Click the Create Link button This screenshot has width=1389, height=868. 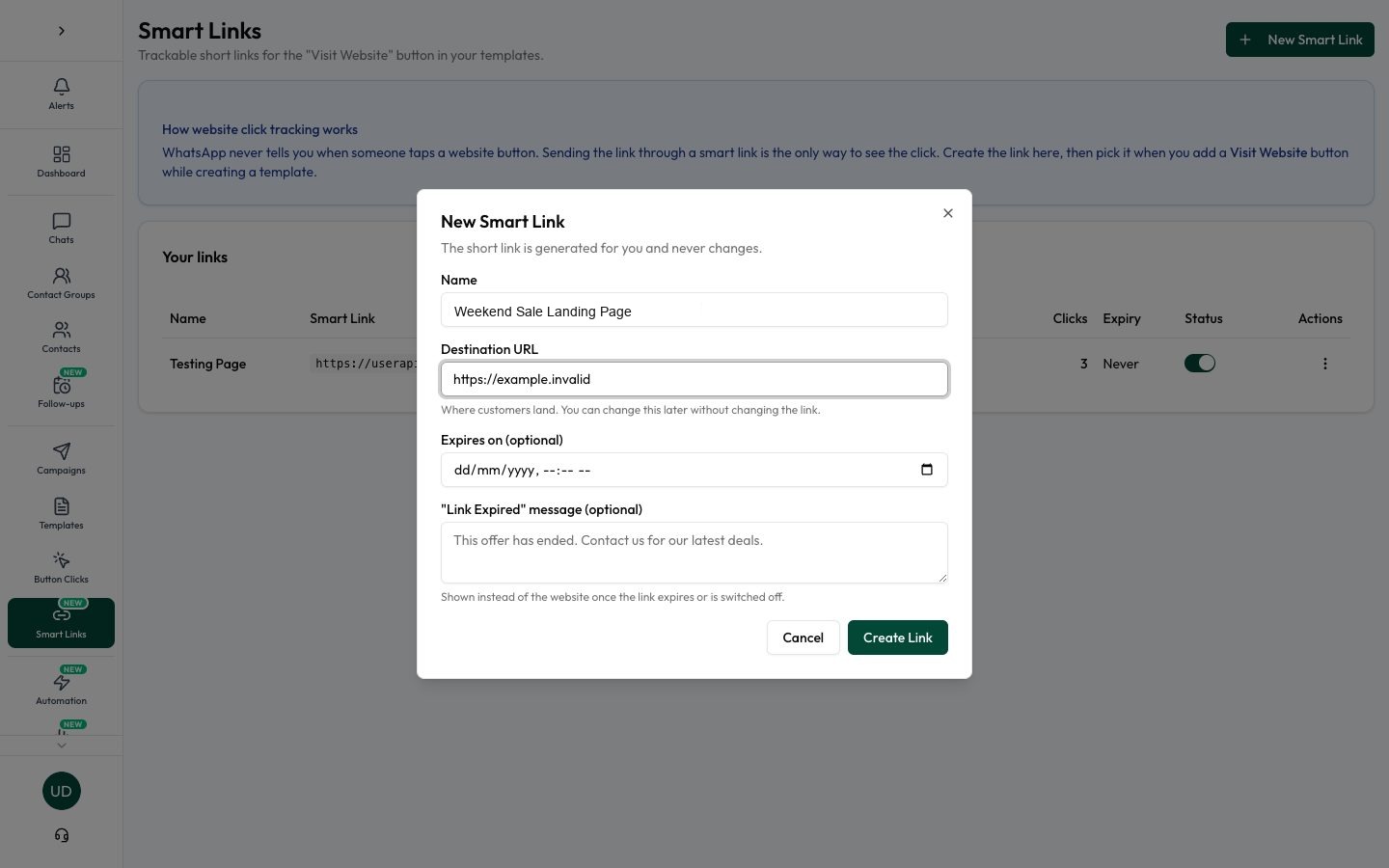[x=898, y=637]
